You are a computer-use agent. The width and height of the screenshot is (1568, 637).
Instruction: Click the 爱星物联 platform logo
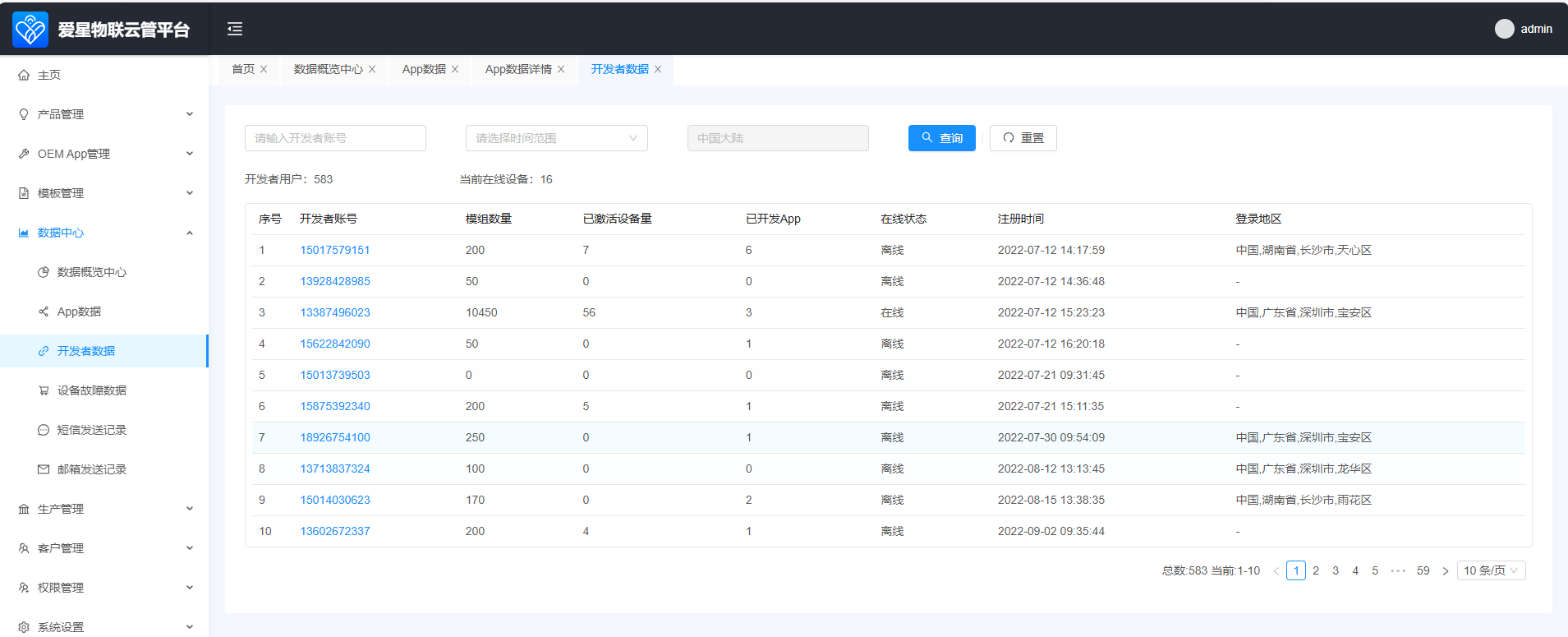pos(30,30)
